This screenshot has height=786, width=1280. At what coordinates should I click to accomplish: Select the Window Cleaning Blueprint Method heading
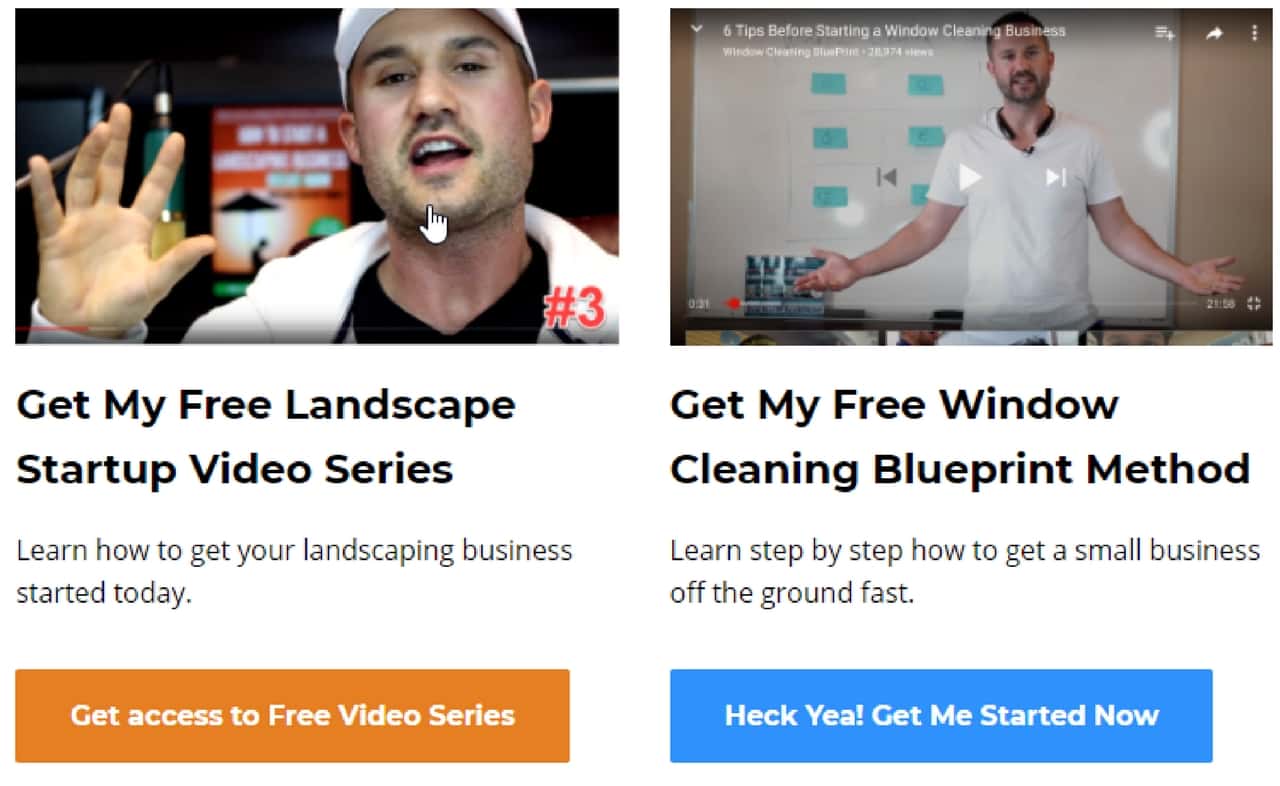(960, 437)
